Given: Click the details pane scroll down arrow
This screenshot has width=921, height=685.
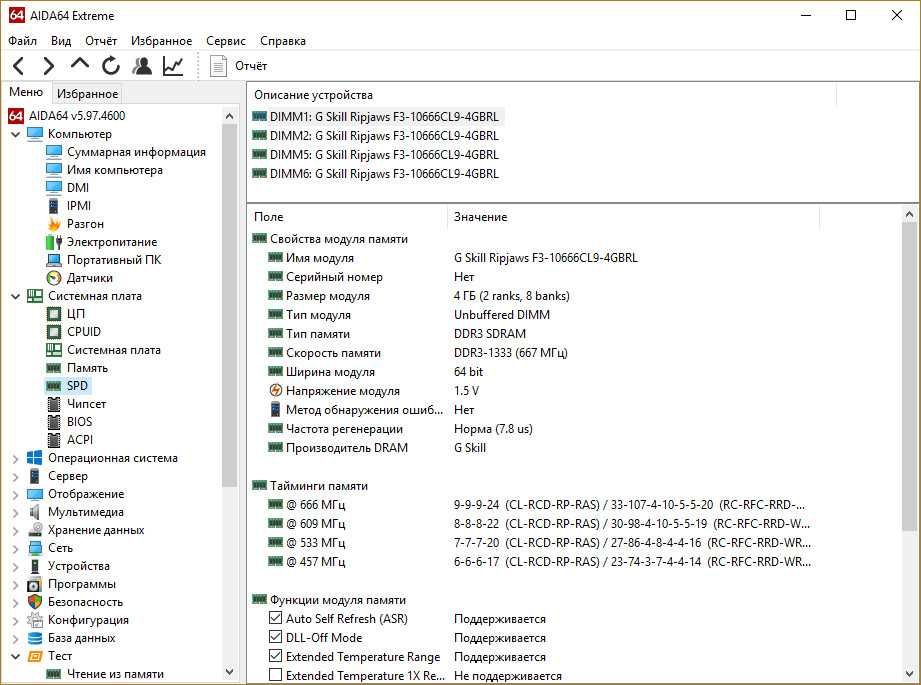Looking at the screenshot, I should tap(909, 674).
